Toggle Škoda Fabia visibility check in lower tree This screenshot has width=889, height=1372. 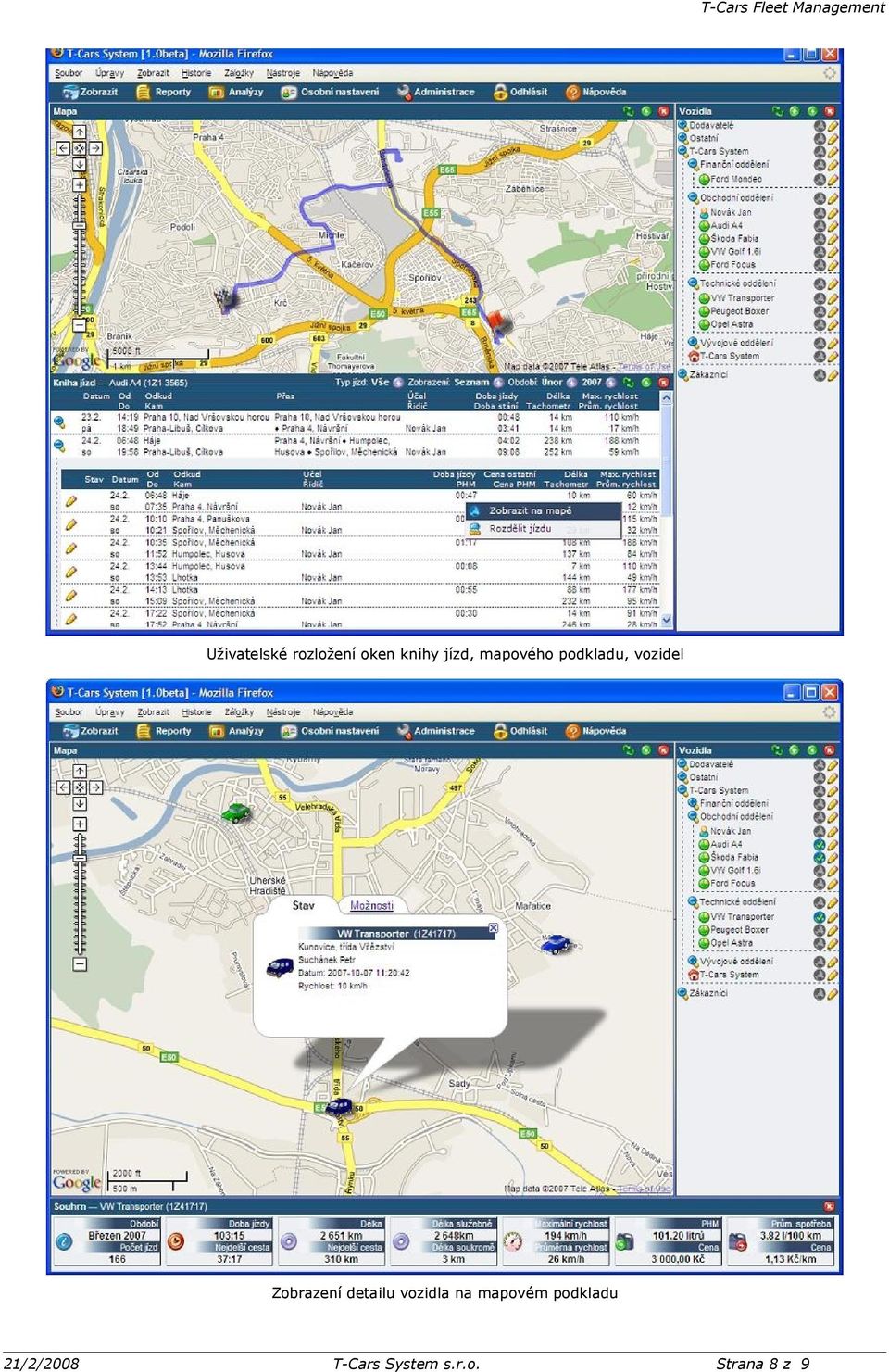[x=820, y=858]
